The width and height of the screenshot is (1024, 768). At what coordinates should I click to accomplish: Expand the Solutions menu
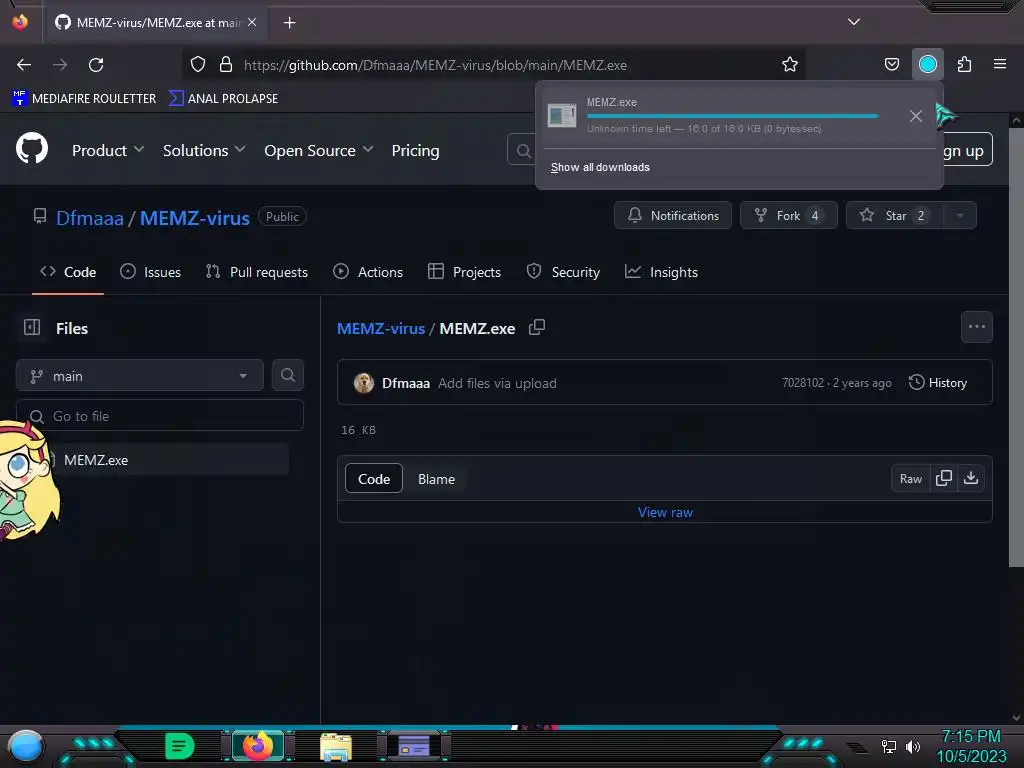click(204, 150)
